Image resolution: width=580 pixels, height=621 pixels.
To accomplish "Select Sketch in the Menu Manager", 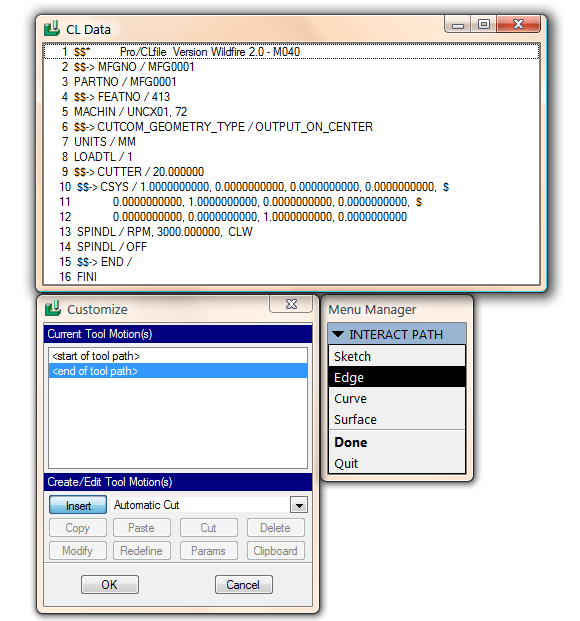I will 397,356.
